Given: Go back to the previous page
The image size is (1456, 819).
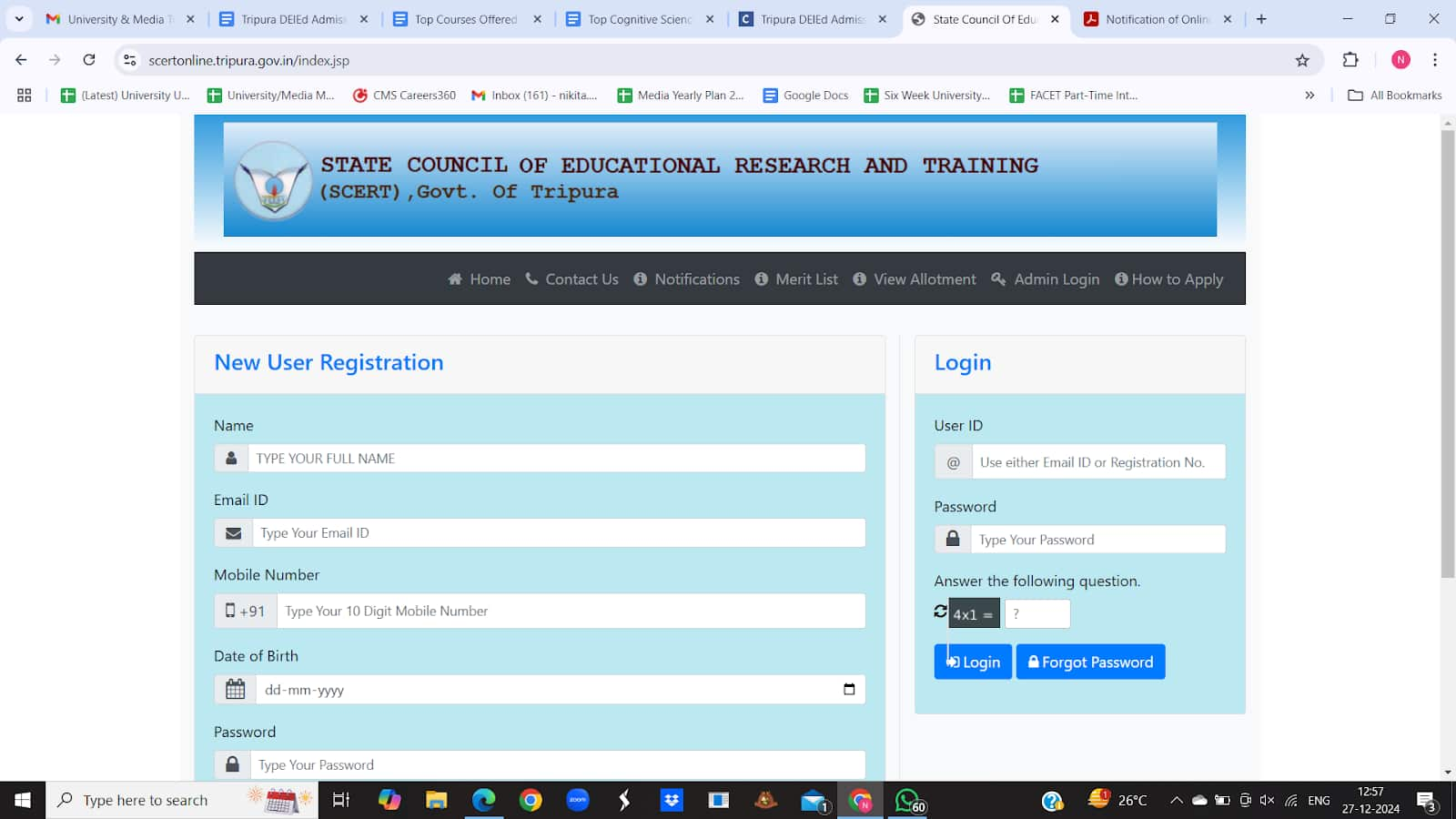Looking at the screenshot, I should click(x=21, y=60).
